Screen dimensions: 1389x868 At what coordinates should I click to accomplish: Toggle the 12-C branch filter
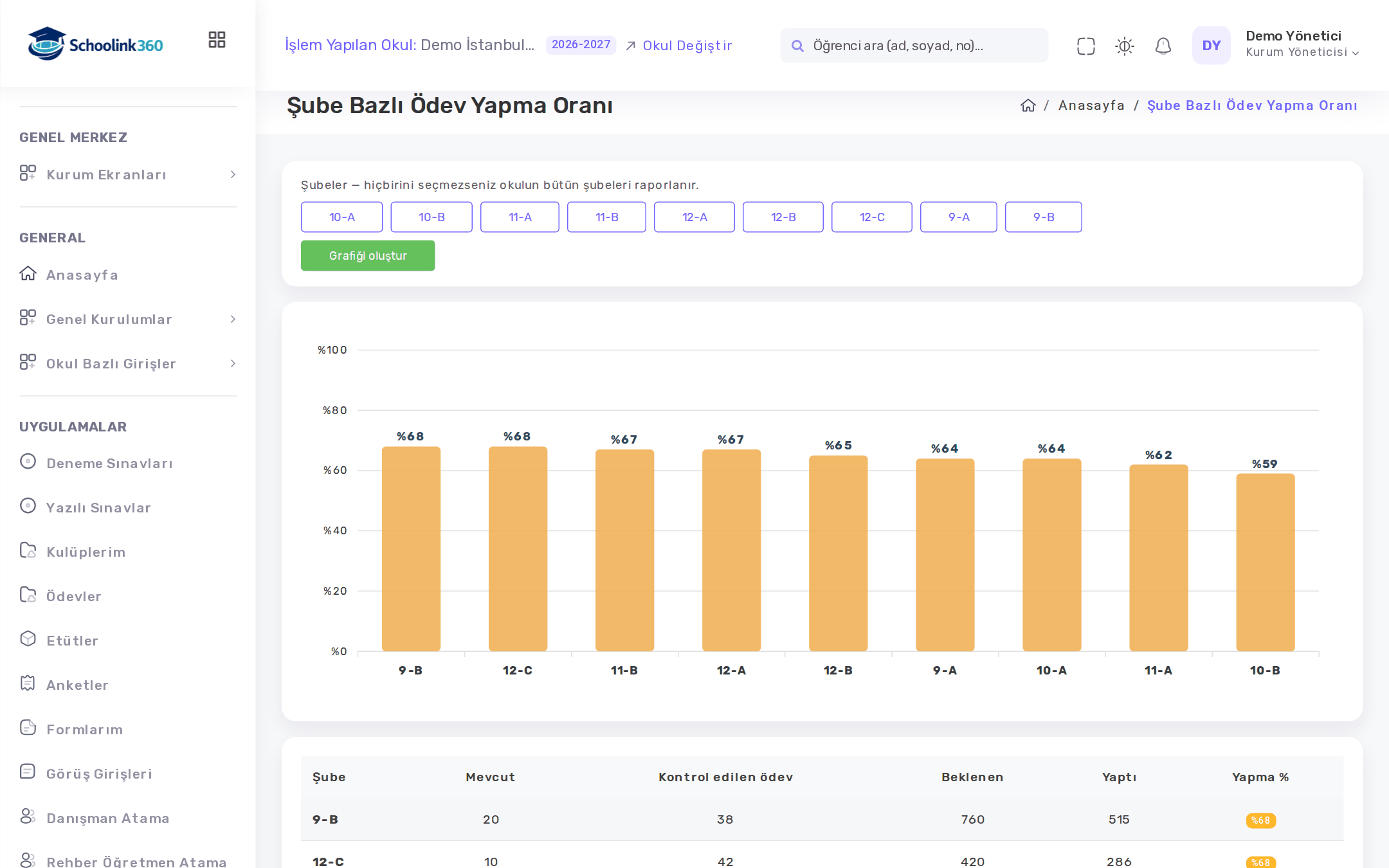(x=872, y=217)
